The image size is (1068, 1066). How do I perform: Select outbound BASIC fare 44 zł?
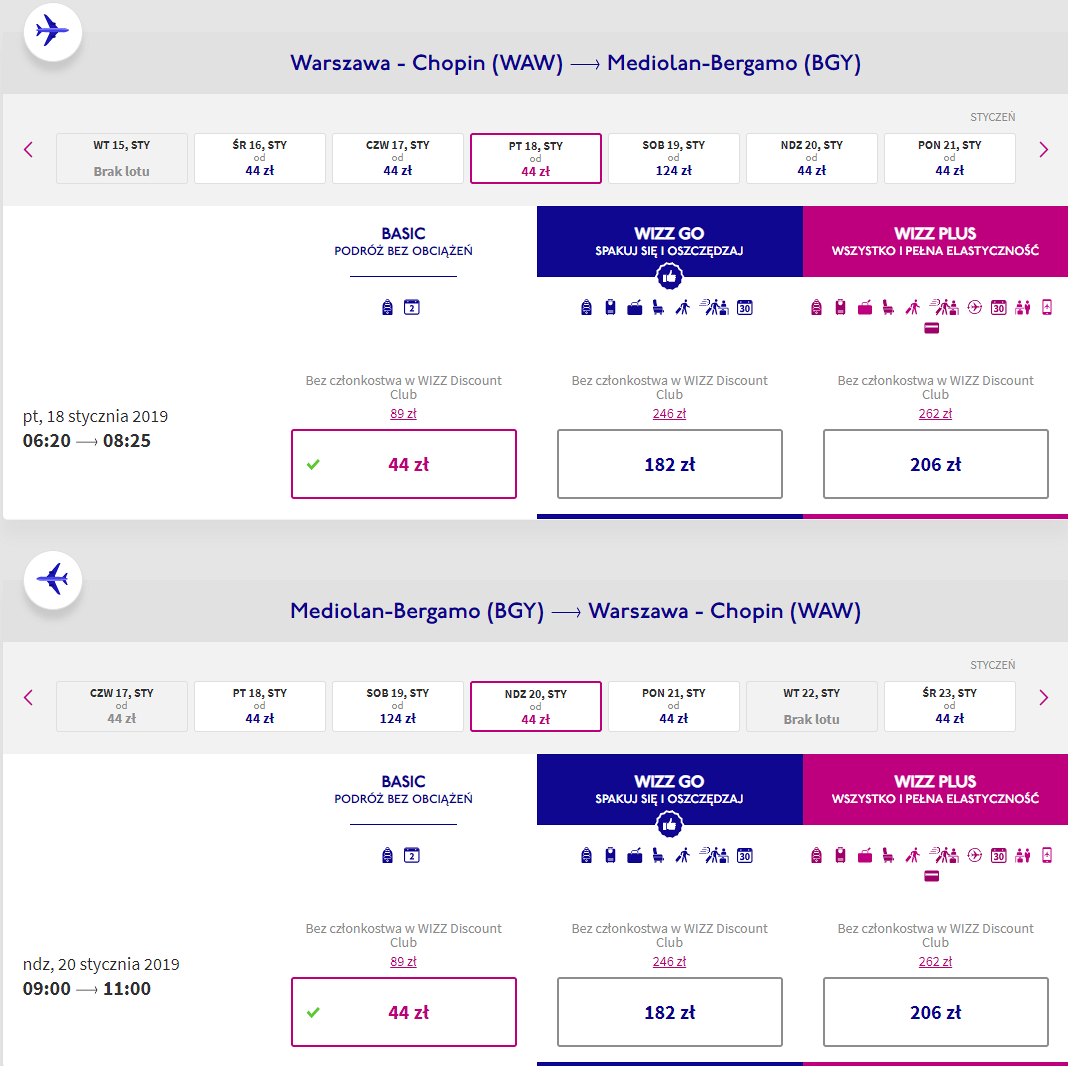[404, 464]
